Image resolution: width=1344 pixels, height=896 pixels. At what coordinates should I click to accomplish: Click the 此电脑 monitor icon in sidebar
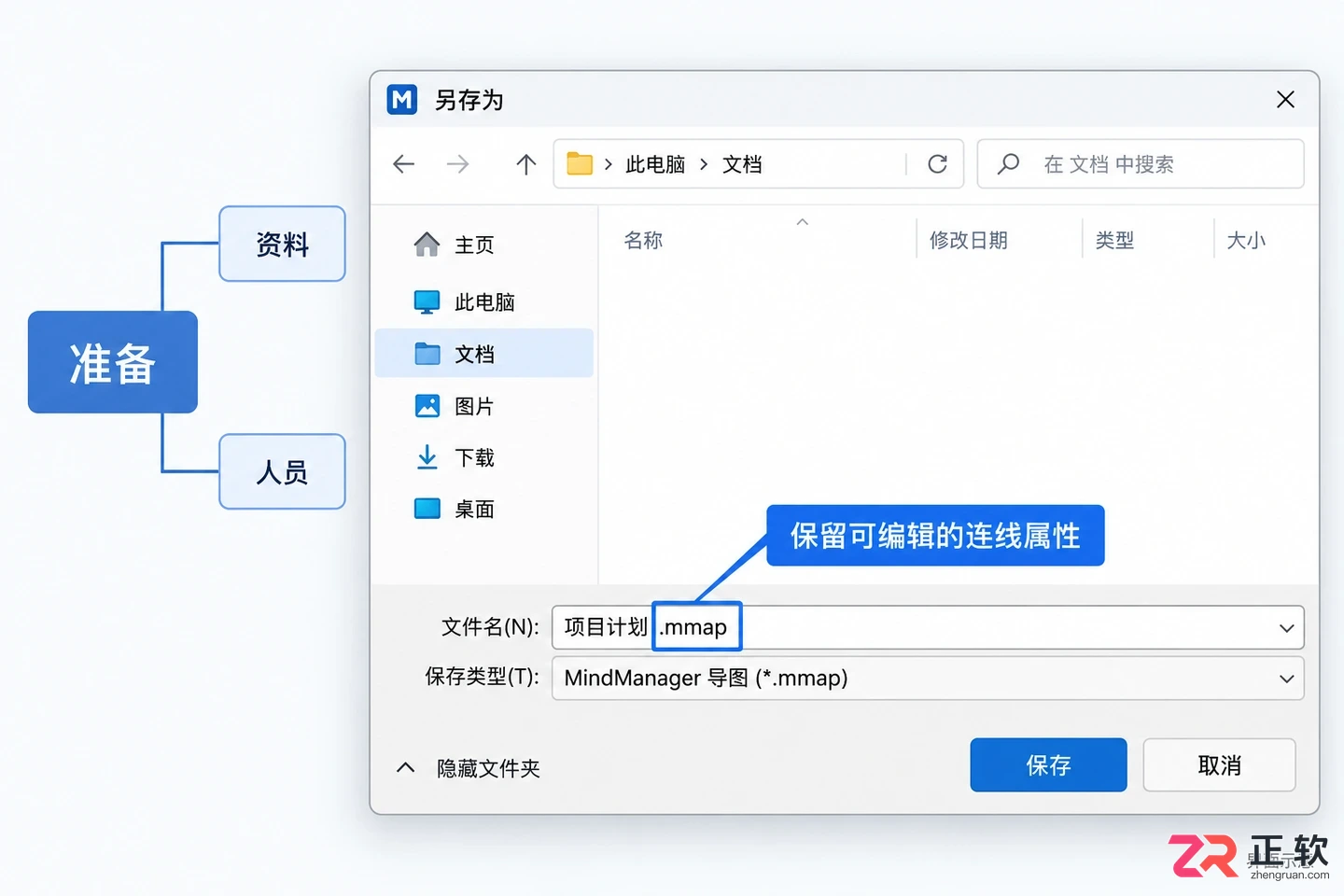[x=427, y=302]
